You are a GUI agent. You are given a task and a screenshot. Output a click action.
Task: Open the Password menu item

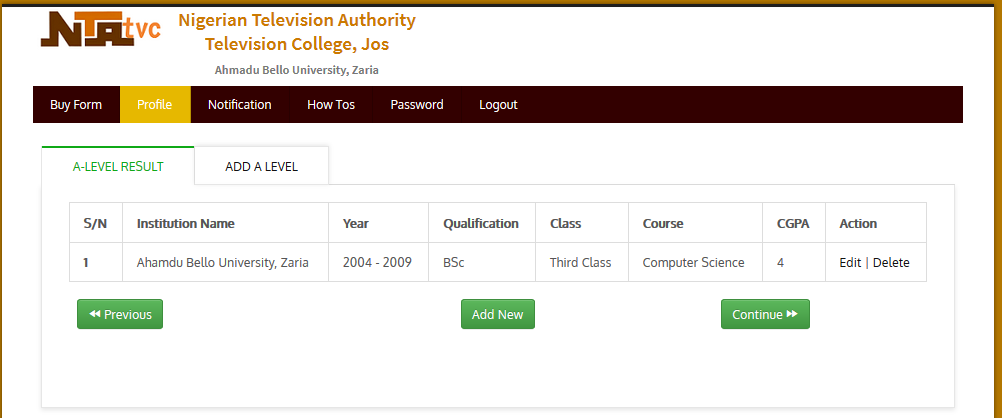(417, 105)
